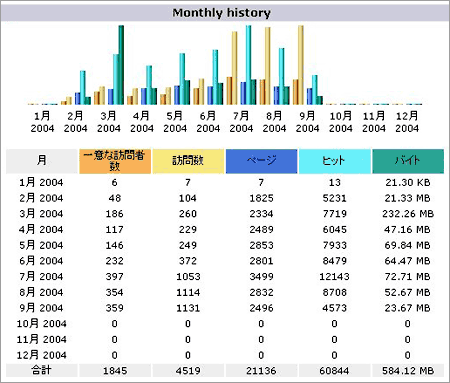
Task: Click the 60844 total hits cell
Action: (x=334, y=371)
